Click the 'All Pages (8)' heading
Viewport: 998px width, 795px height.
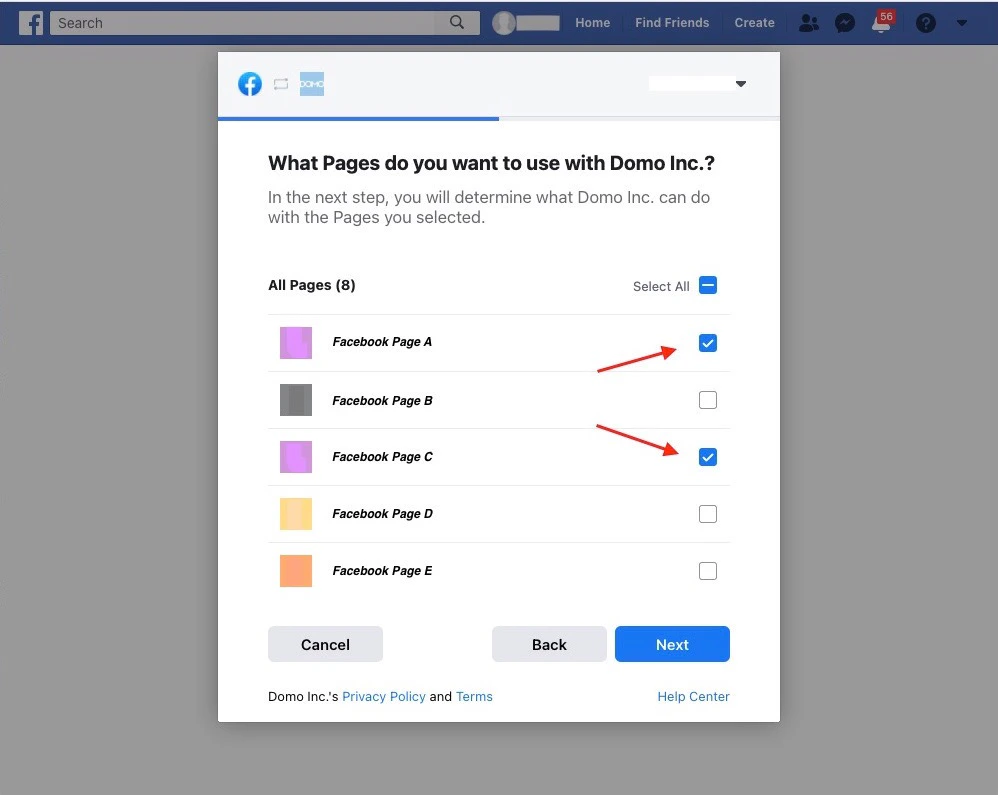[x=312, y=285]
